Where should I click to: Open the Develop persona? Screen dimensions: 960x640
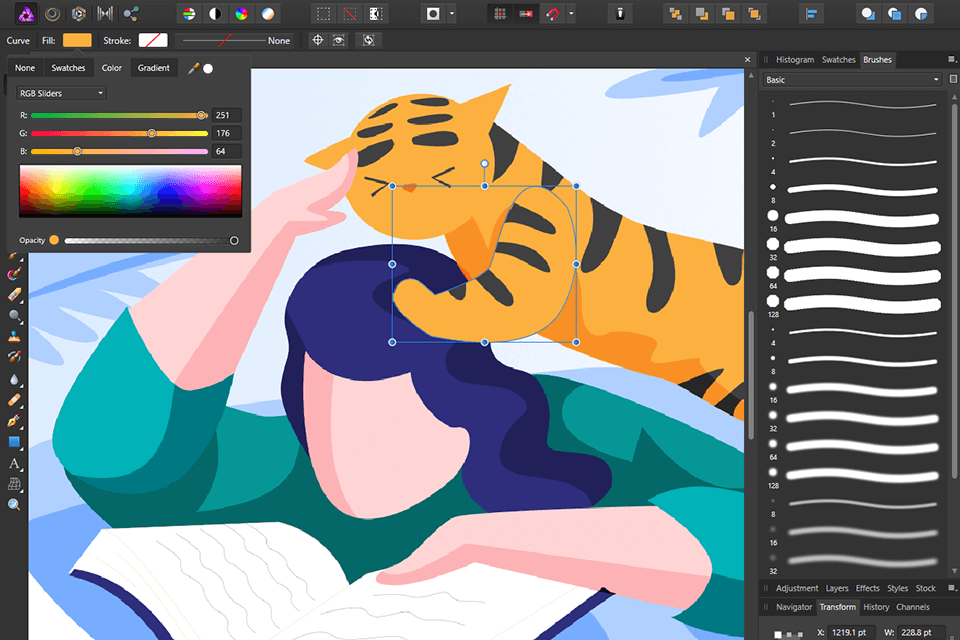(79, 13)
